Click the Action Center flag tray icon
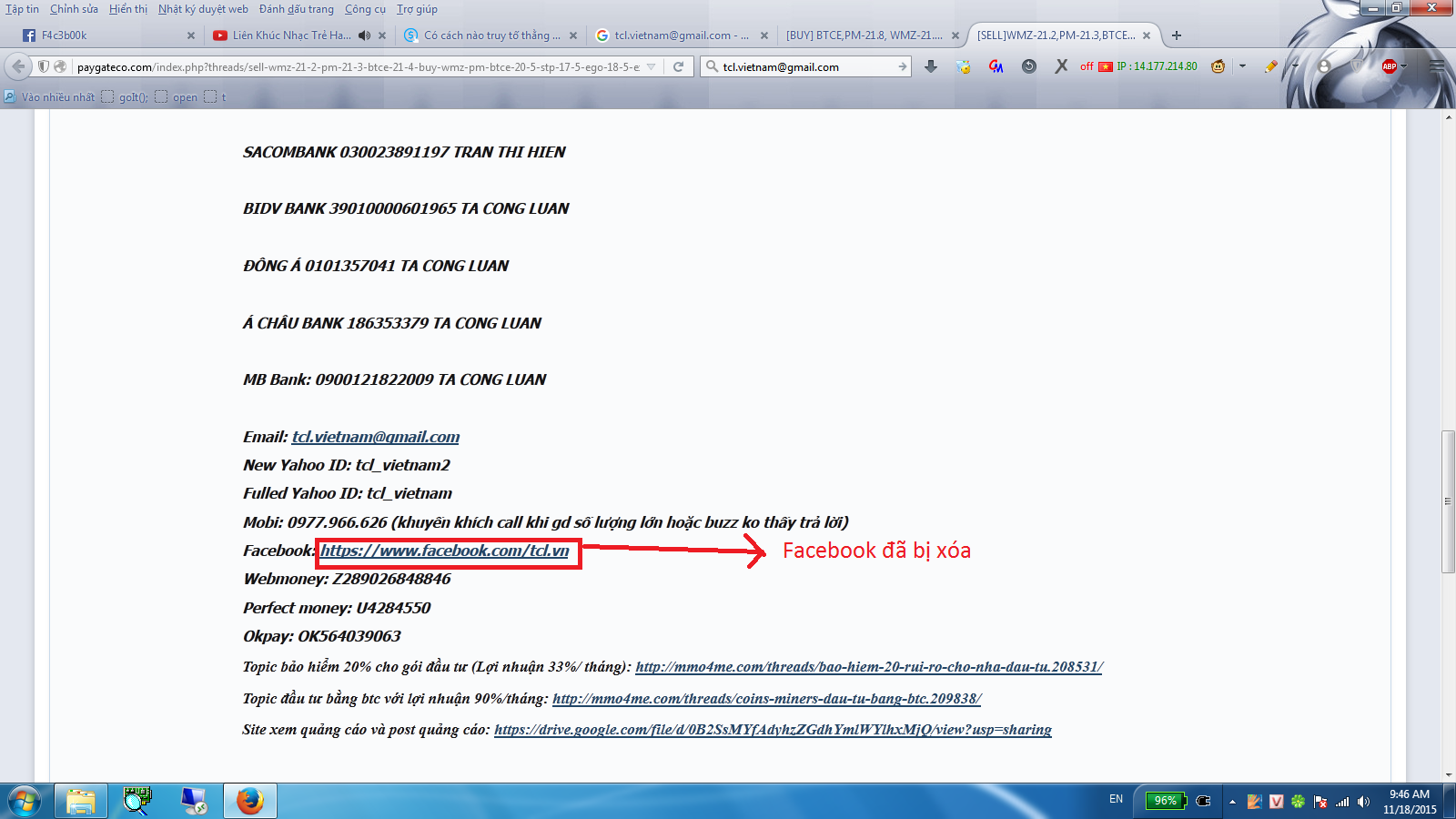 (1320, 802)
